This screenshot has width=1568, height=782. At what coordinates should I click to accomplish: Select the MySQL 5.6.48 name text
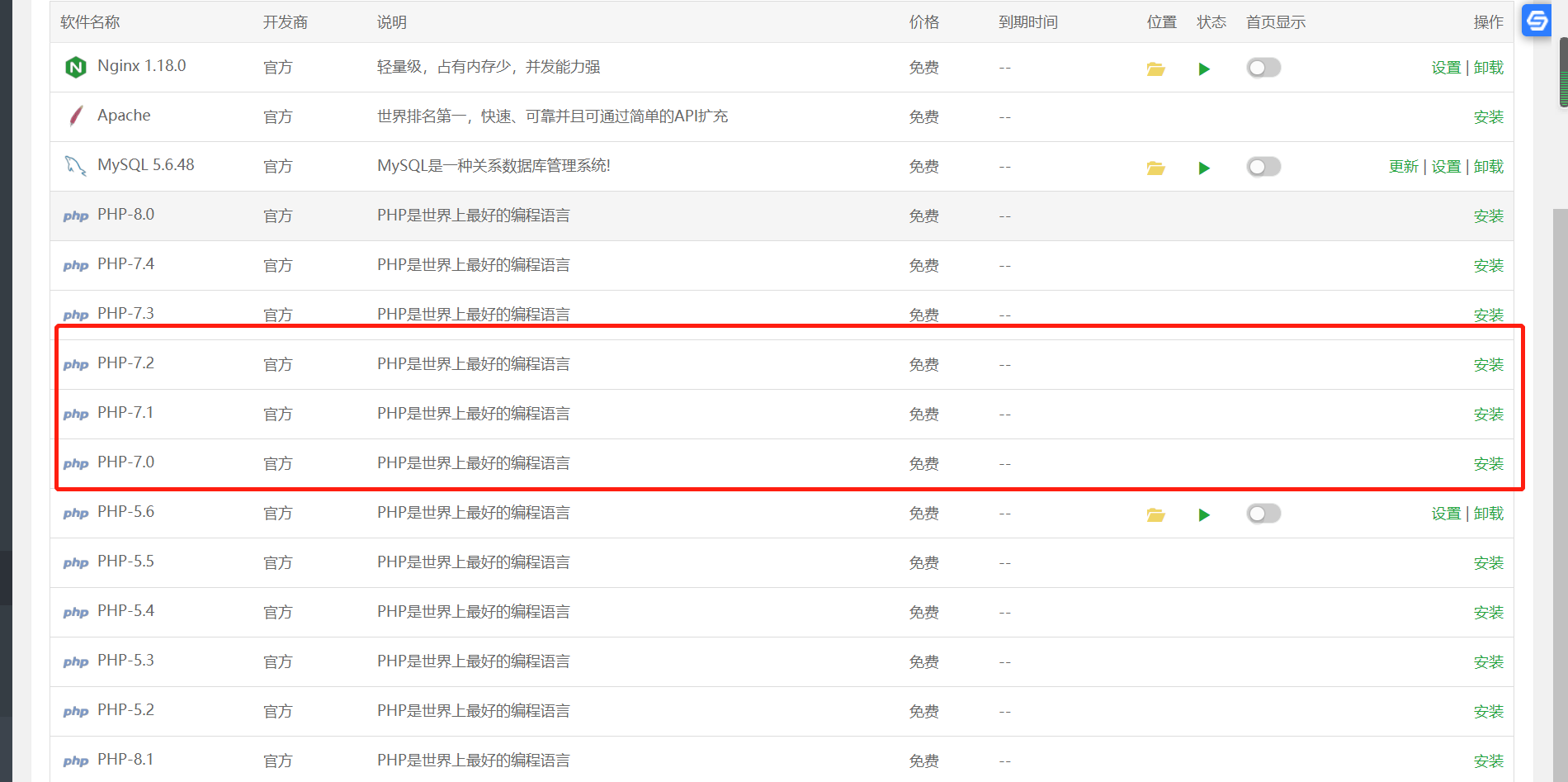(x=146, y=165)
